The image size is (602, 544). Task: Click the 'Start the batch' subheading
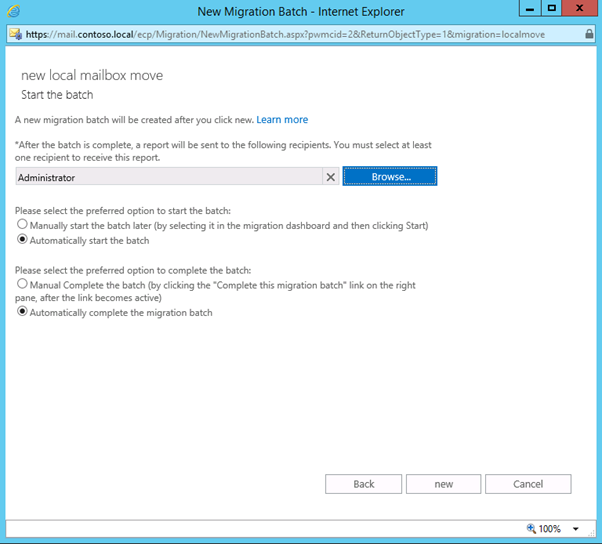pos(57,95)
